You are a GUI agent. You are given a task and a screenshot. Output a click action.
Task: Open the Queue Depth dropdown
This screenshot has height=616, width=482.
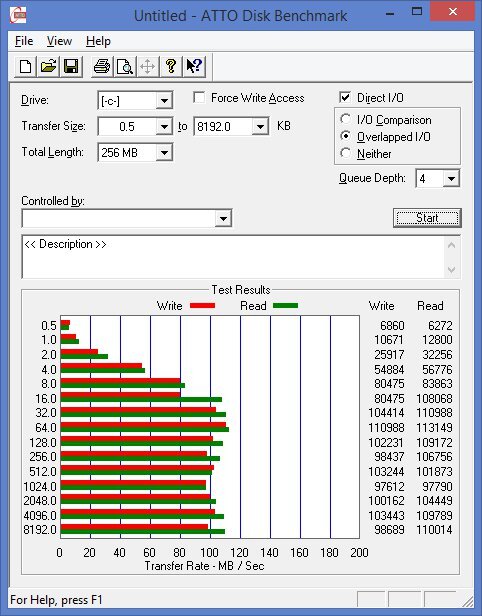click(x=451, y=179)
